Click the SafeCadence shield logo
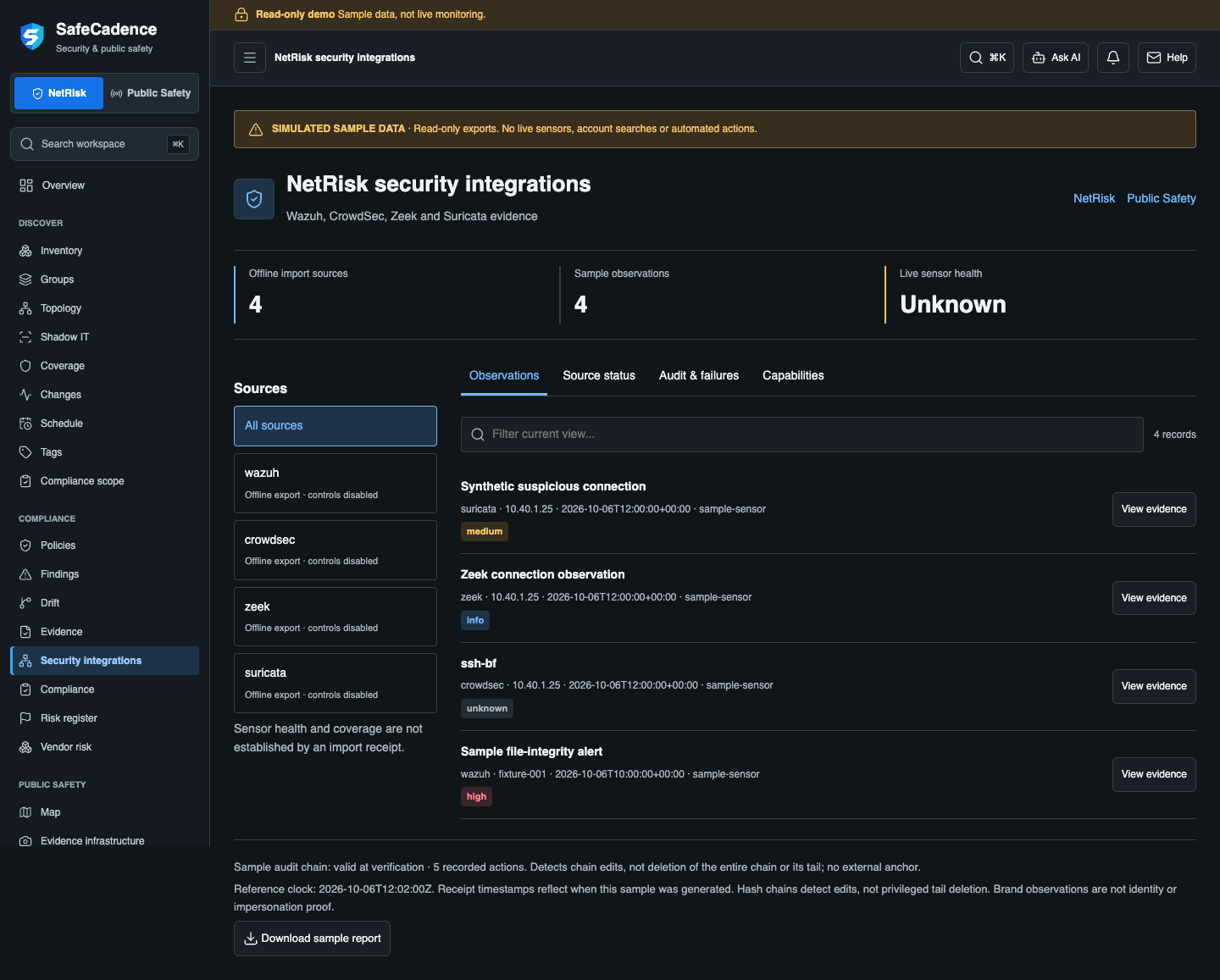Viewport: 1220px width, 980px height. point(32,36)
